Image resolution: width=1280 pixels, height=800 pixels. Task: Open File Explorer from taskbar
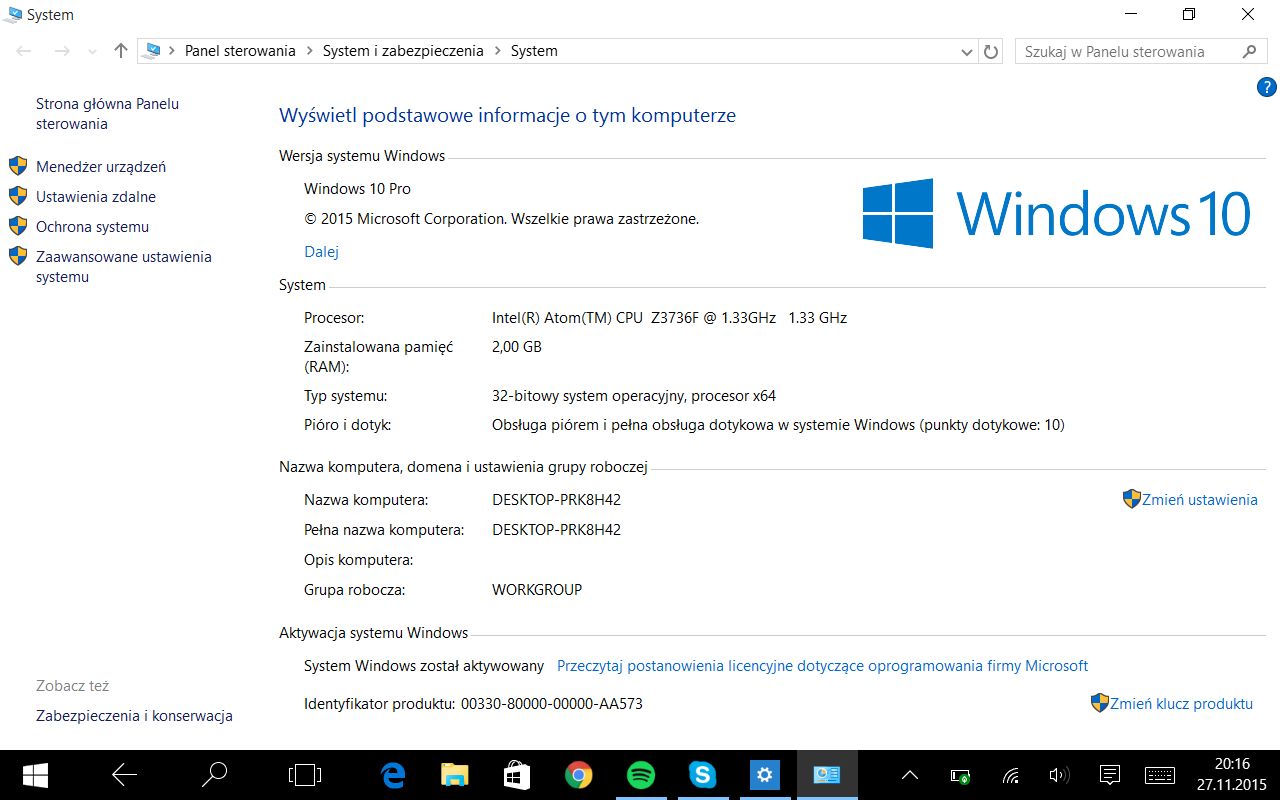(x=455, y=775)
